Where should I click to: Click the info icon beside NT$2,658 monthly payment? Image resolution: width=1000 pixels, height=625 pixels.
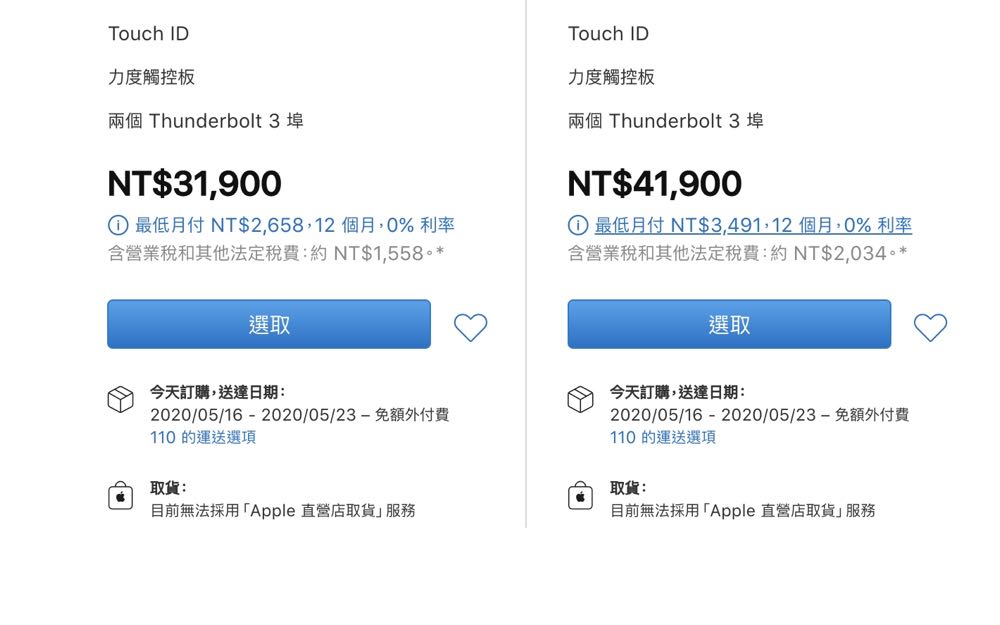click(x=118, y=225)
